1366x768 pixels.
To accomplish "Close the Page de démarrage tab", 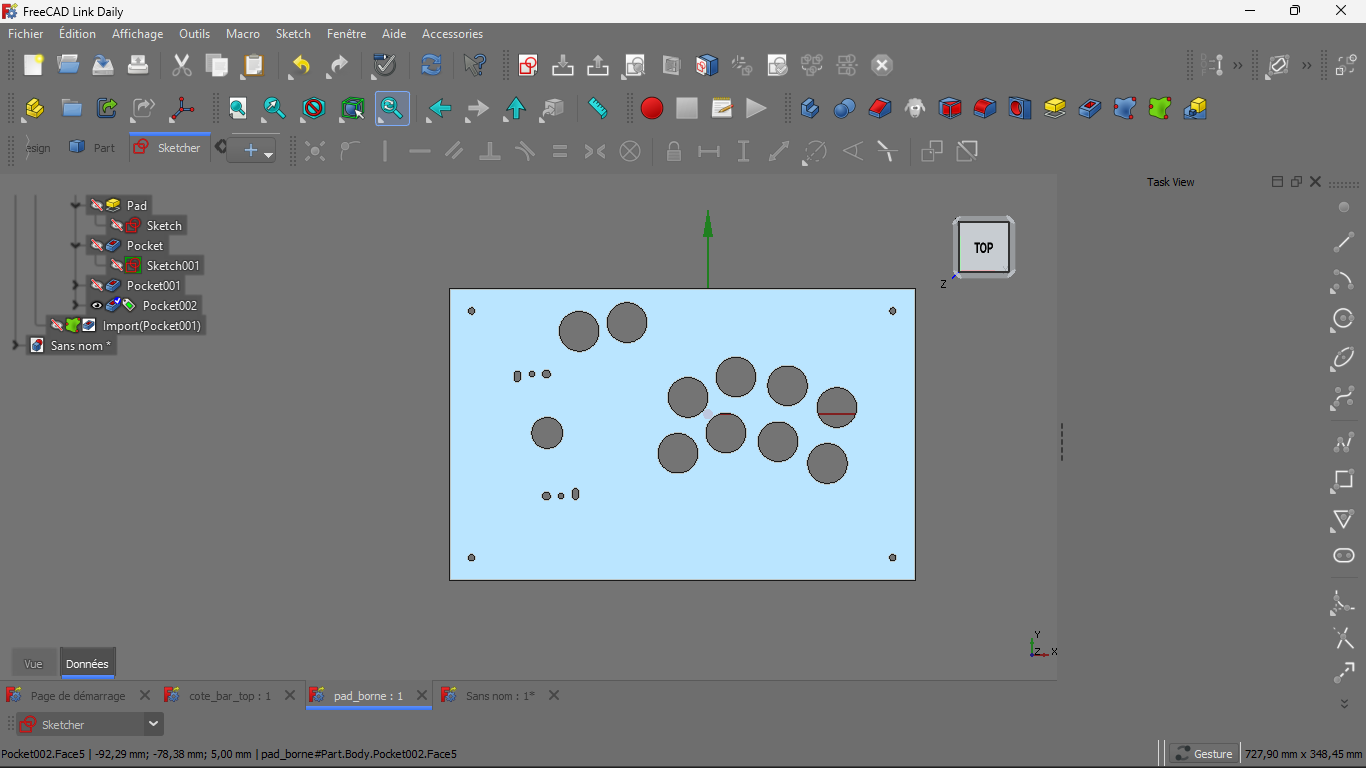I will click(x=145, y=695).
